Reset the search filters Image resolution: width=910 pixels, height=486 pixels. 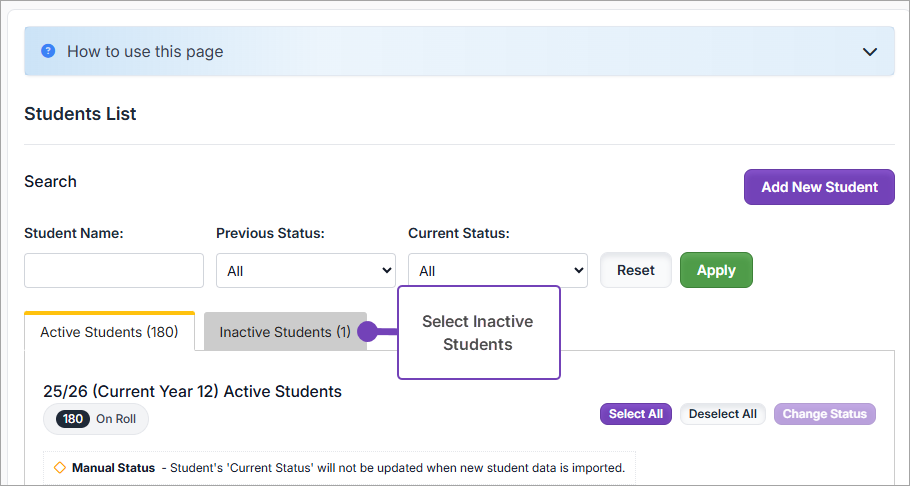636,270
